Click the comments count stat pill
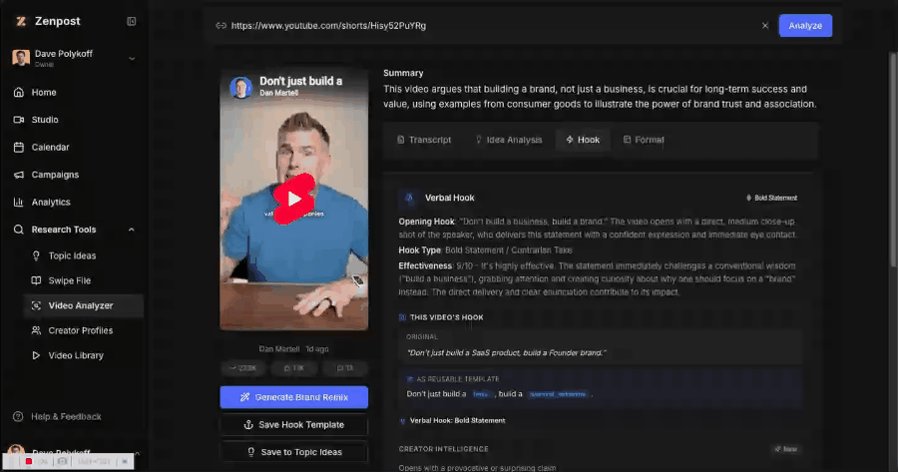Viewport: 898px width, 472px height. point(344,368)
